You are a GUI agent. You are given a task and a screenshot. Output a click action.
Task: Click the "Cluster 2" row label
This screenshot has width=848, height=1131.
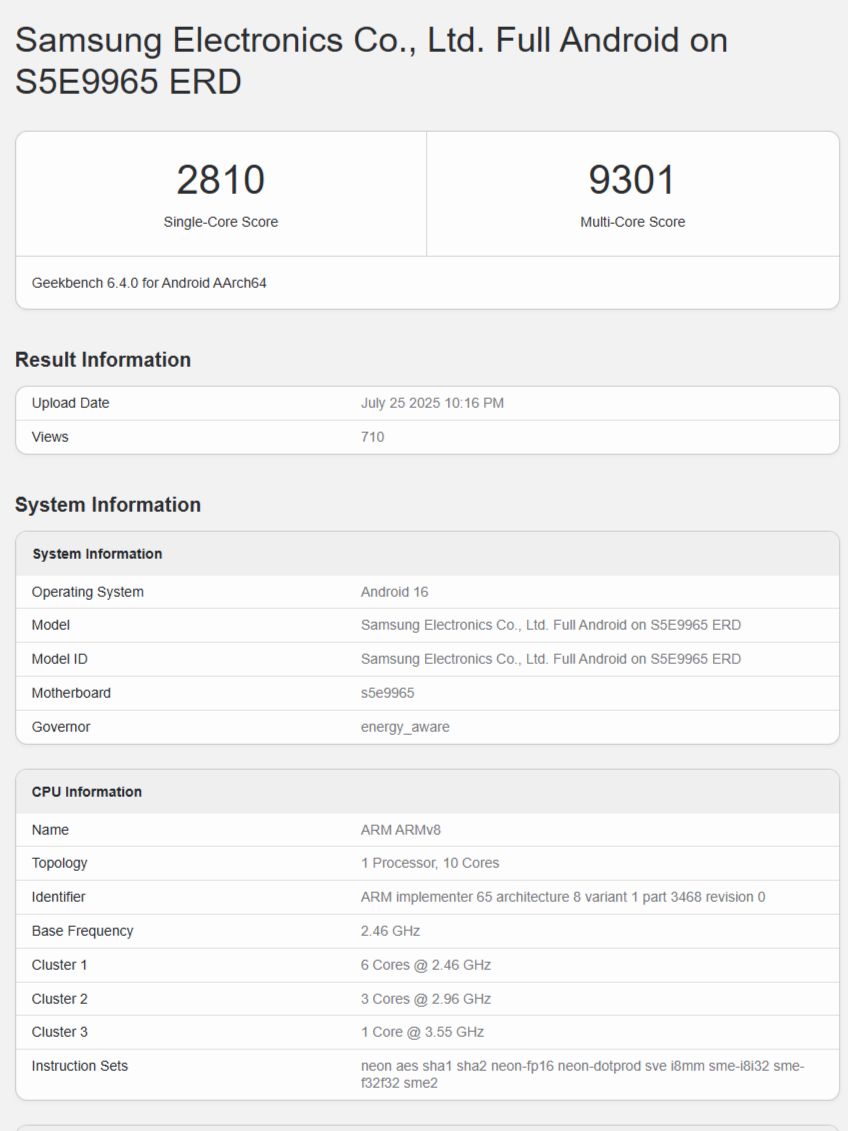coord(60,999)
